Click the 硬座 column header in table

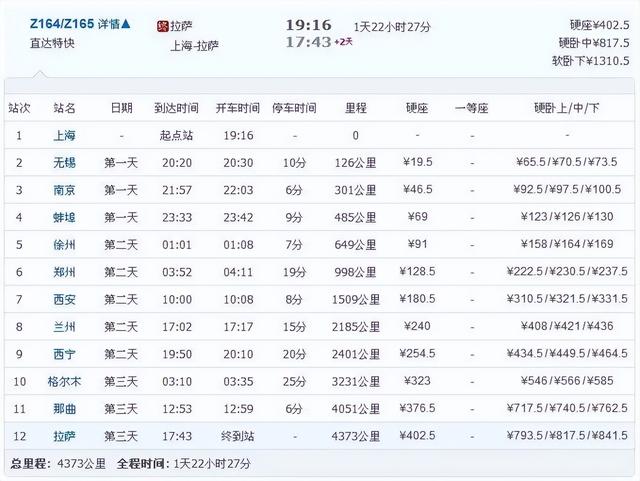(417, 107)
